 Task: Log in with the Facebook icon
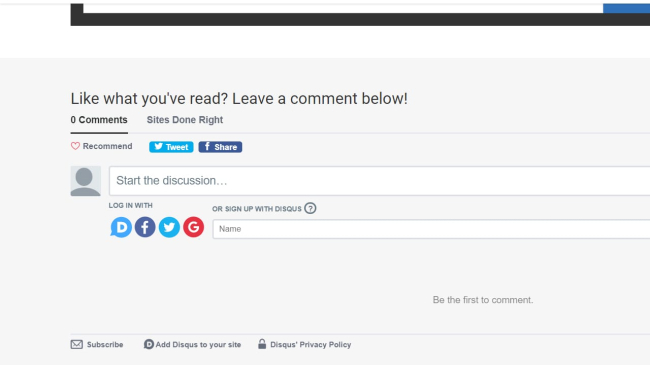tap(145, 227)
